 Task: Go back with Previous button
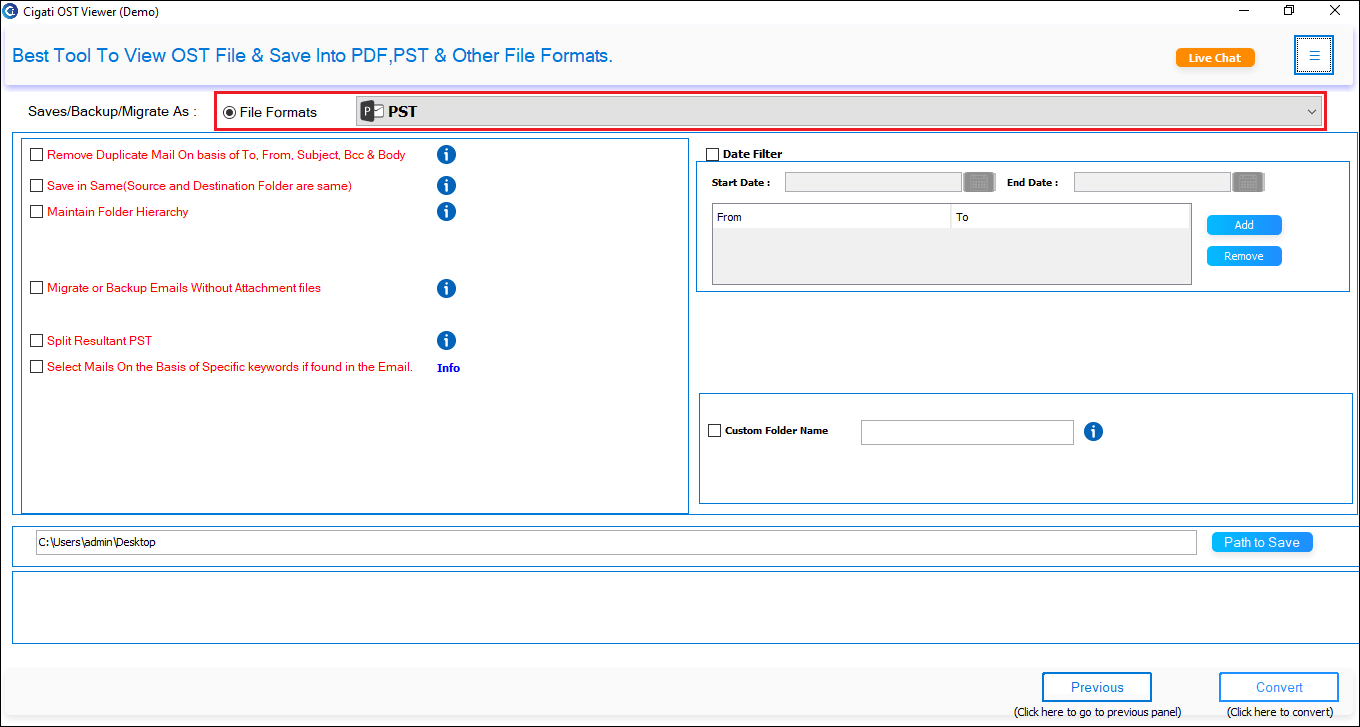1097,687
